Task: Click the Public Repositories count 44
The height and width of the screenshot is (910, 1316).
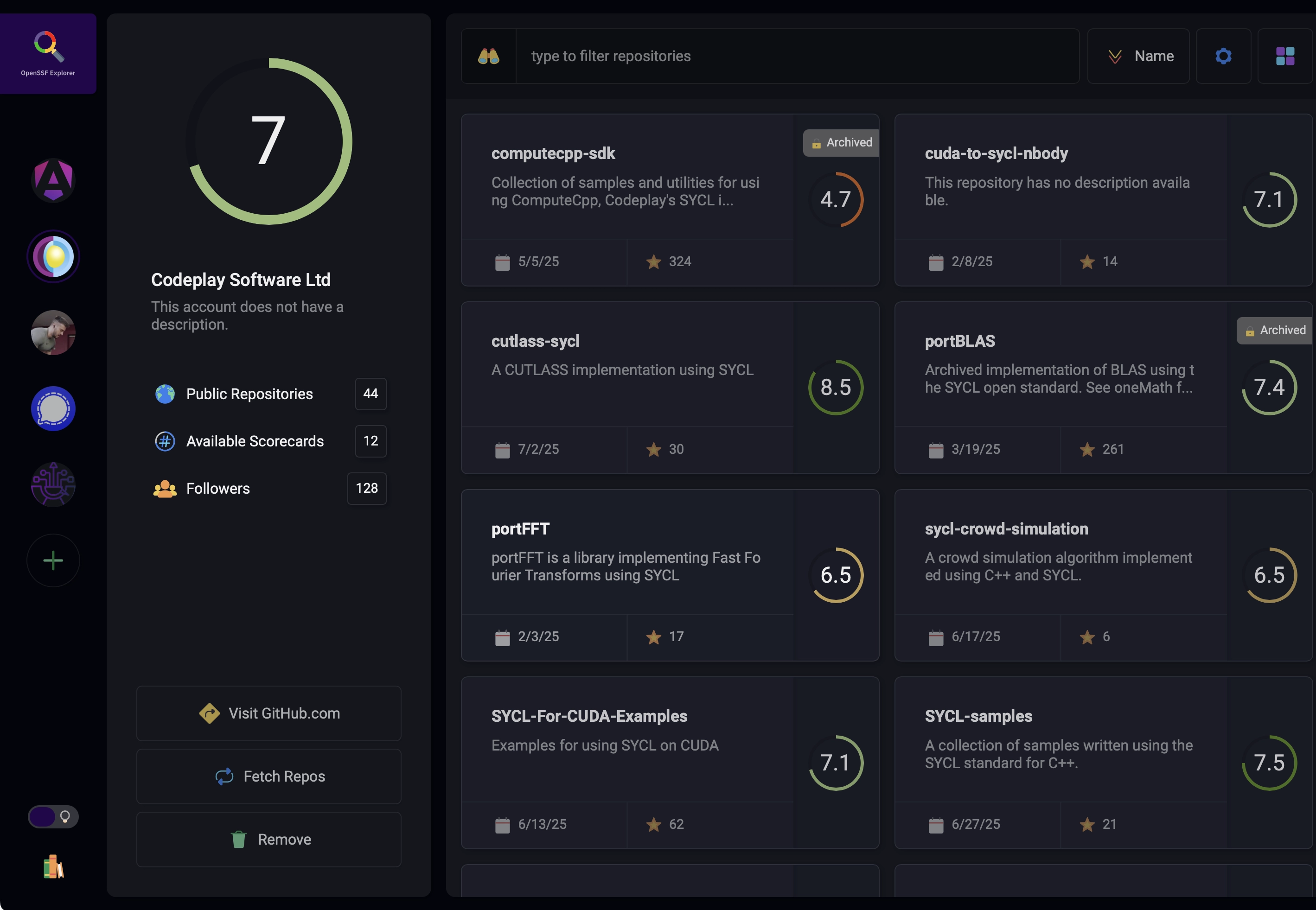Action: pos(371,394)
